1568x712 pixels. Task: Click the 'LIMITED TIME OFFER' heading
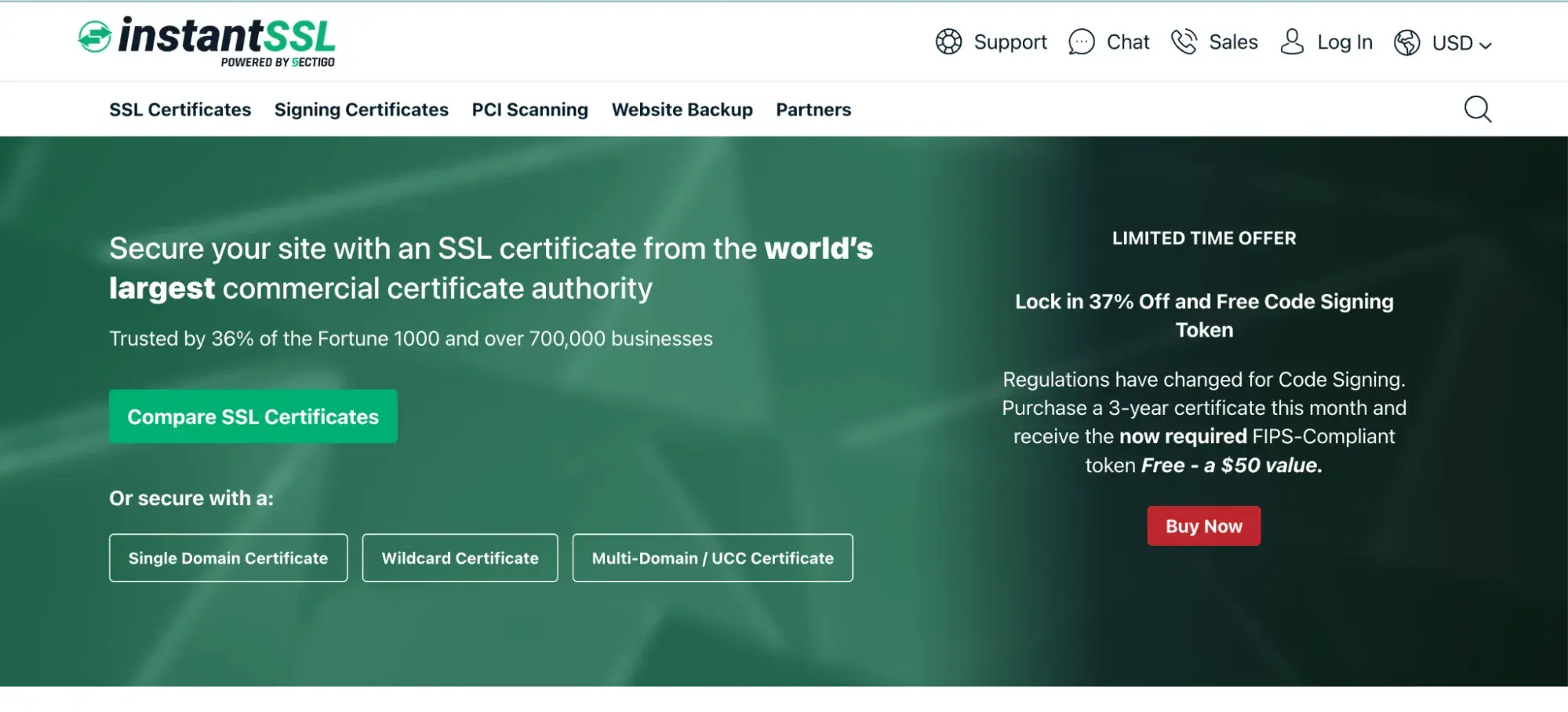(1204, 238)
